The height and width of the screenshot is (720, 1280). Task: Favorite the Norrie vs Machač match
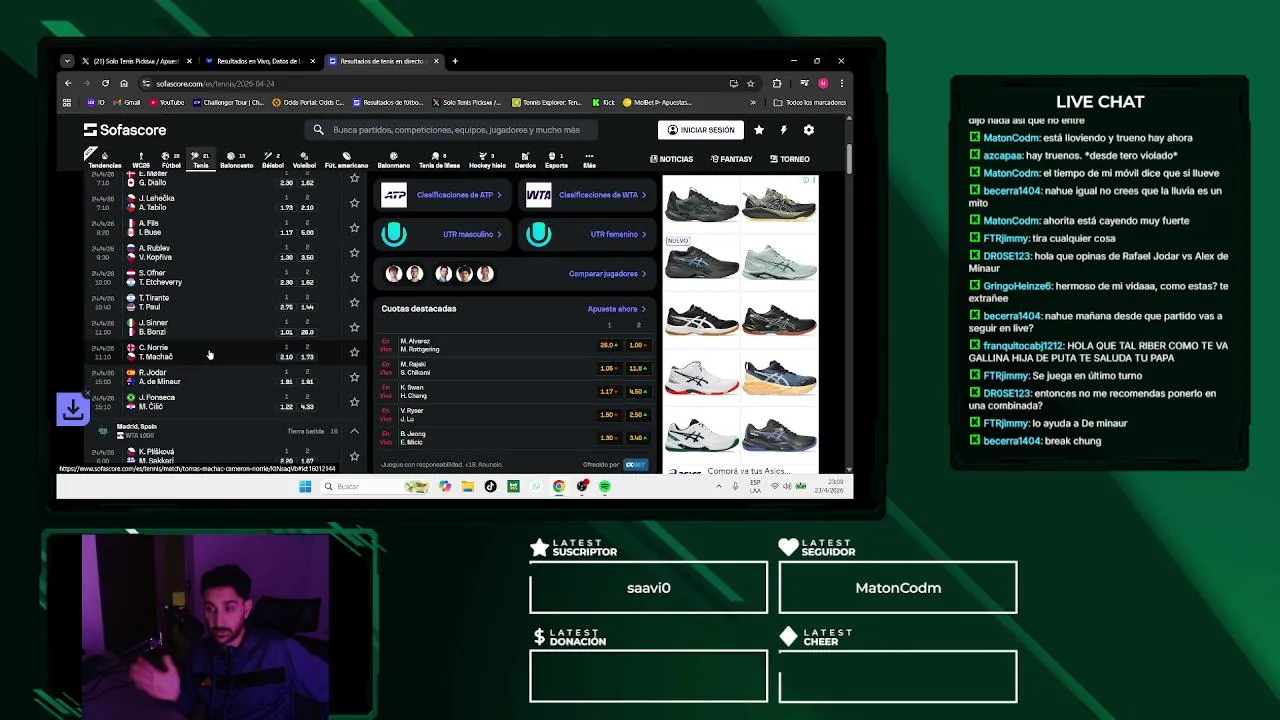(354, 352)
